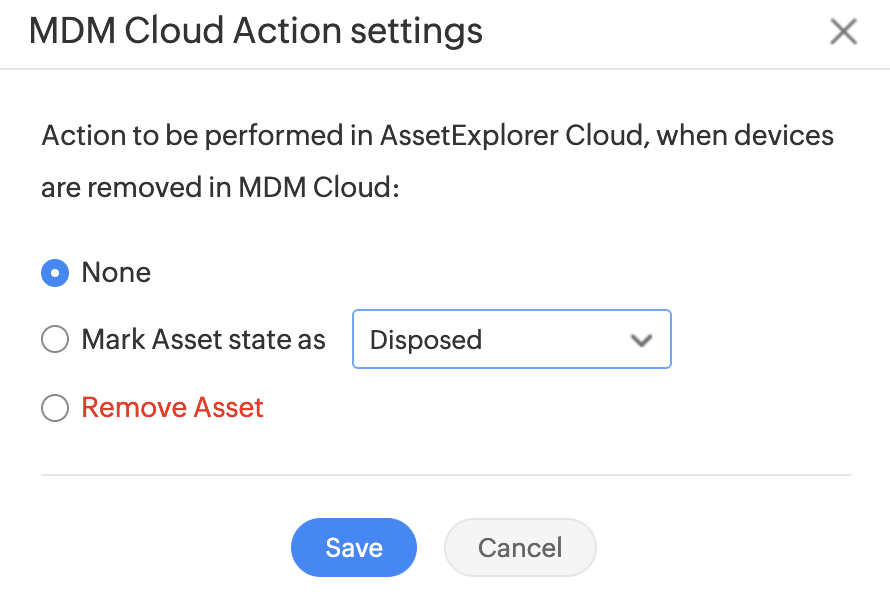
Task: Click the filled blue dot beside None
Action: coord(55,273)
